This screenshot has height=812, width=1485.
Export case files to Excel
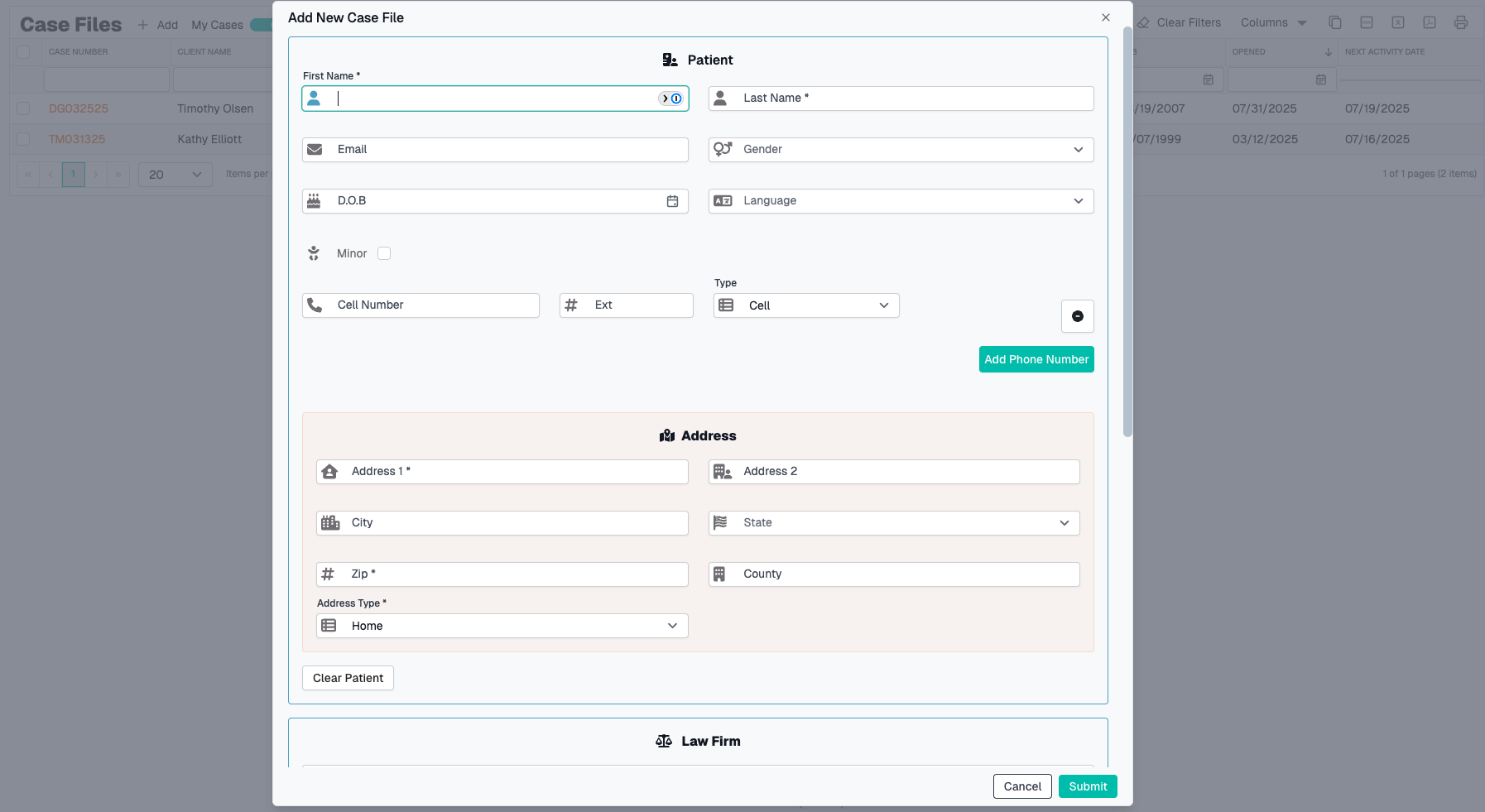click(1398, 22)
